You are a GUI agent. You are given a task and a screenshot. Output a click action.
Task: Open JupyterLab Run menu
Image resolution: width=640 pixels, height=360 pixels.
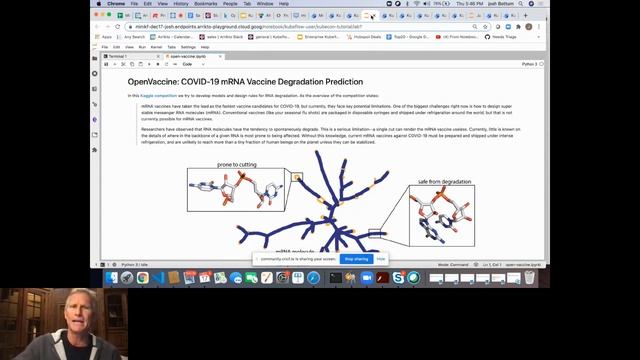[x=142, y=47]
